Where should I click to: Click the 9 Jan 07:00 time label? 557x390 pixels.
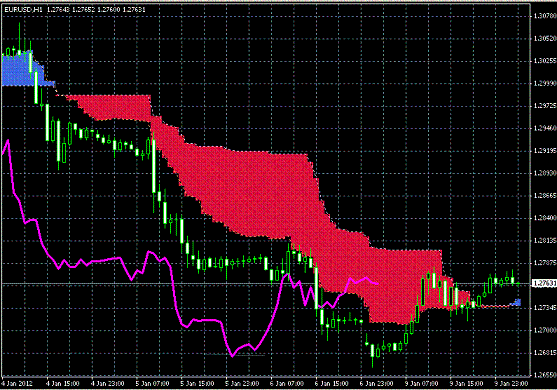pyautogui.click(x=421, y=384)
